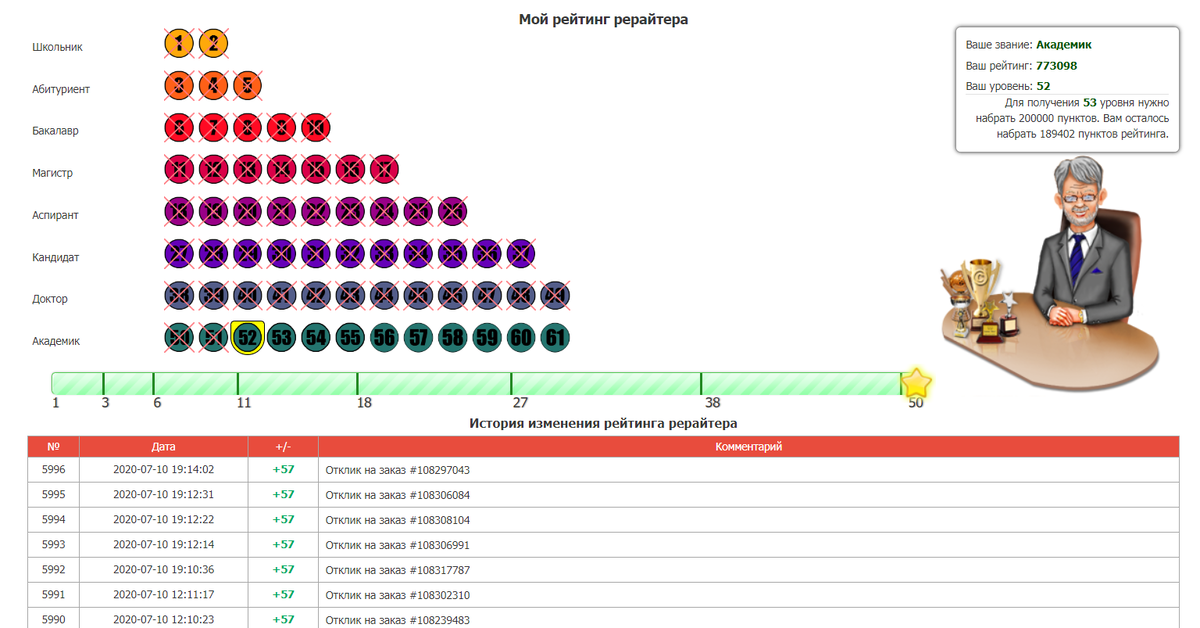Image resolution: width=1200 pixels, height=628 pixels.
Task: Click the date '2020-07-10 12:10:23'
Action: 164,620
